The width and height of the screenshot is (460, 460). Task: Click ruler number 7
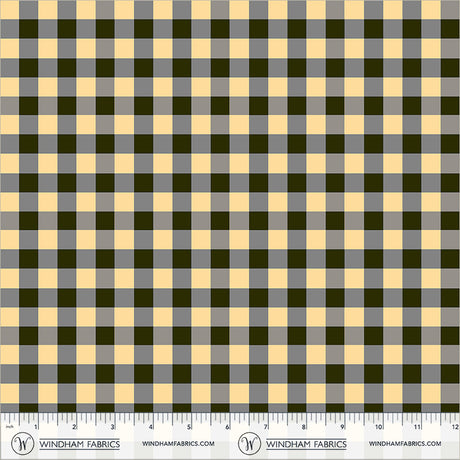(x=266, y=427)
